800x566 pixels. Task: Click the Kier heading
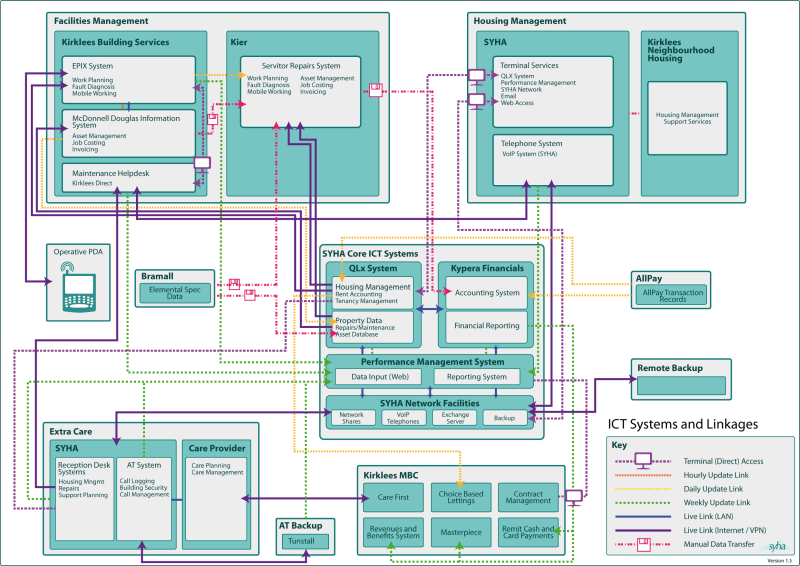[239, 42]
